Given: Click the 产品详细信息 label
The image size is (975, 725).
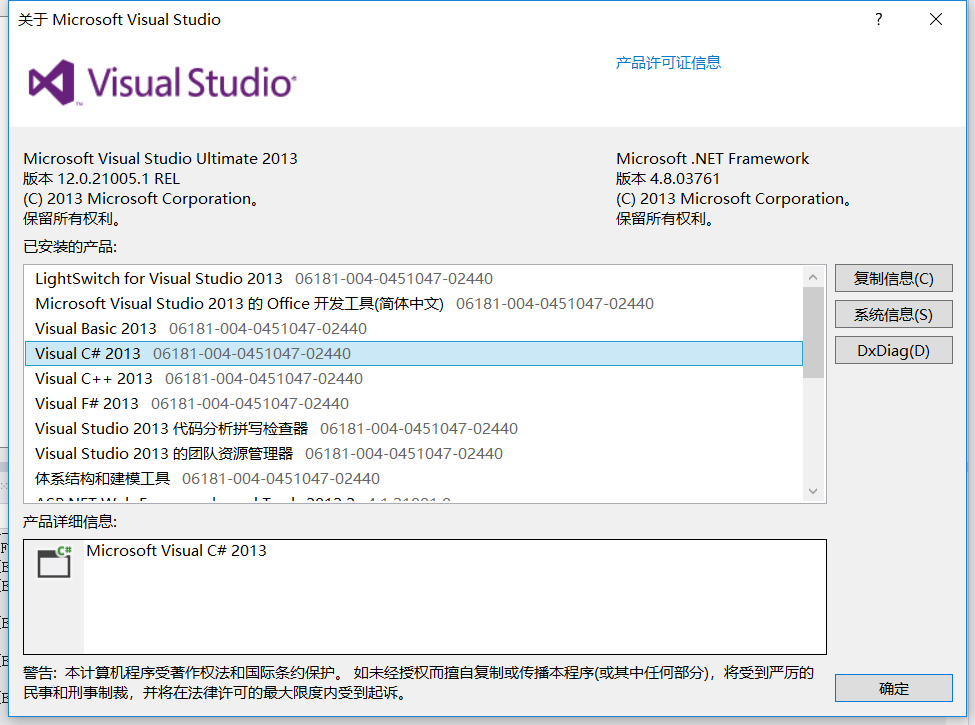Looking at the screenshot, I should click(x=70, y=522).
